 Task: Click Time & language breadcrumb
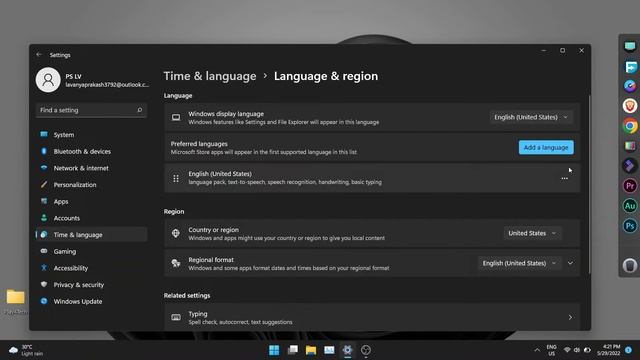pyautogui.click(x=210, y=76)
